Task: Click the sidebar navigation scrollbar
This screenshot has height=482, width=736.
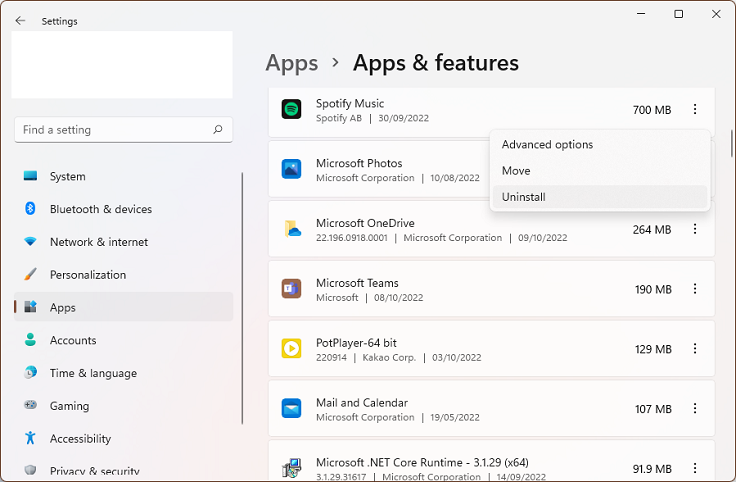Action: coord(242,298)
